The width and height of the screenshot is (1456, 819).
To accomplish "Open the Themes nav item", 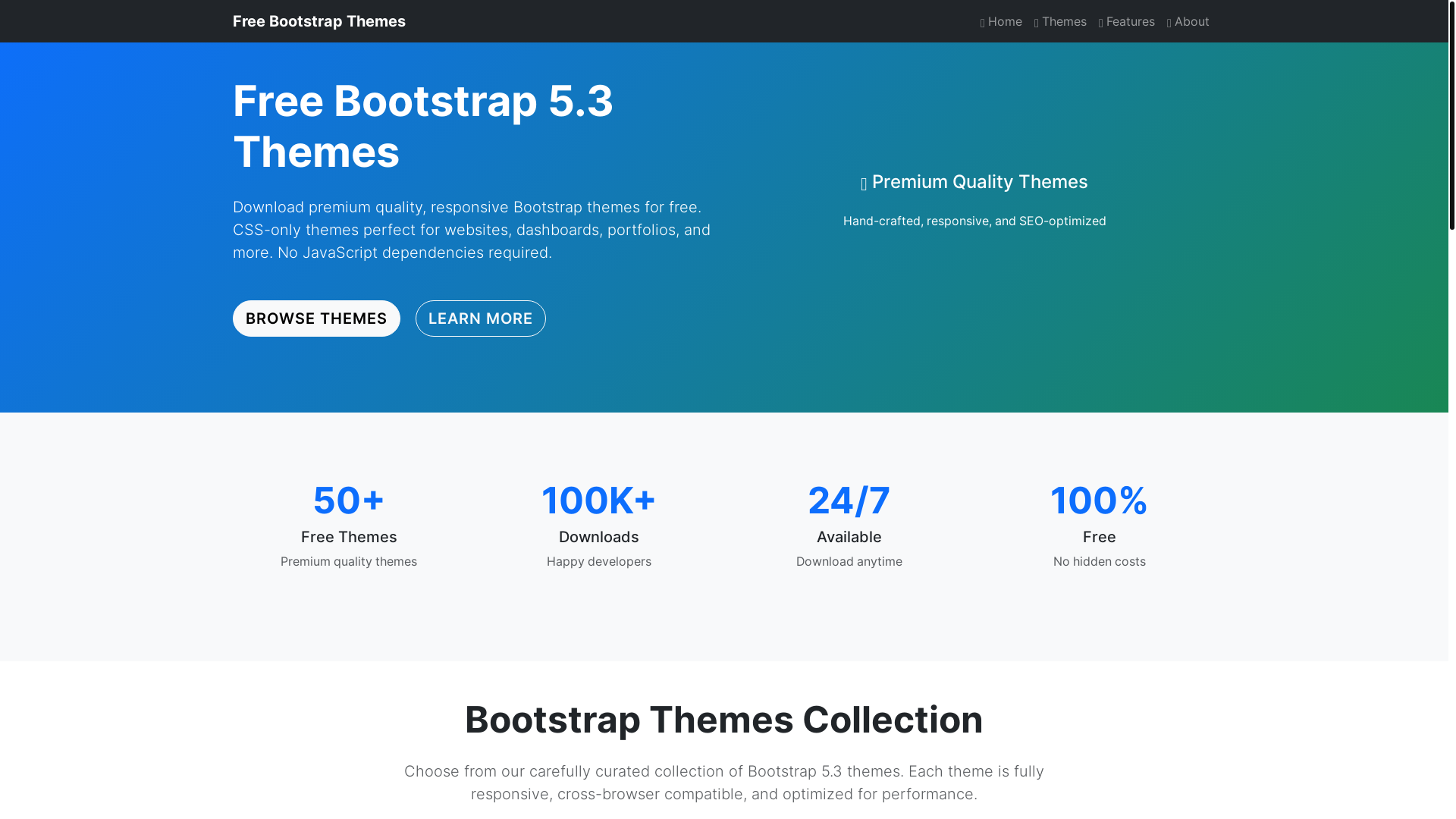I will click(1060, 21).
